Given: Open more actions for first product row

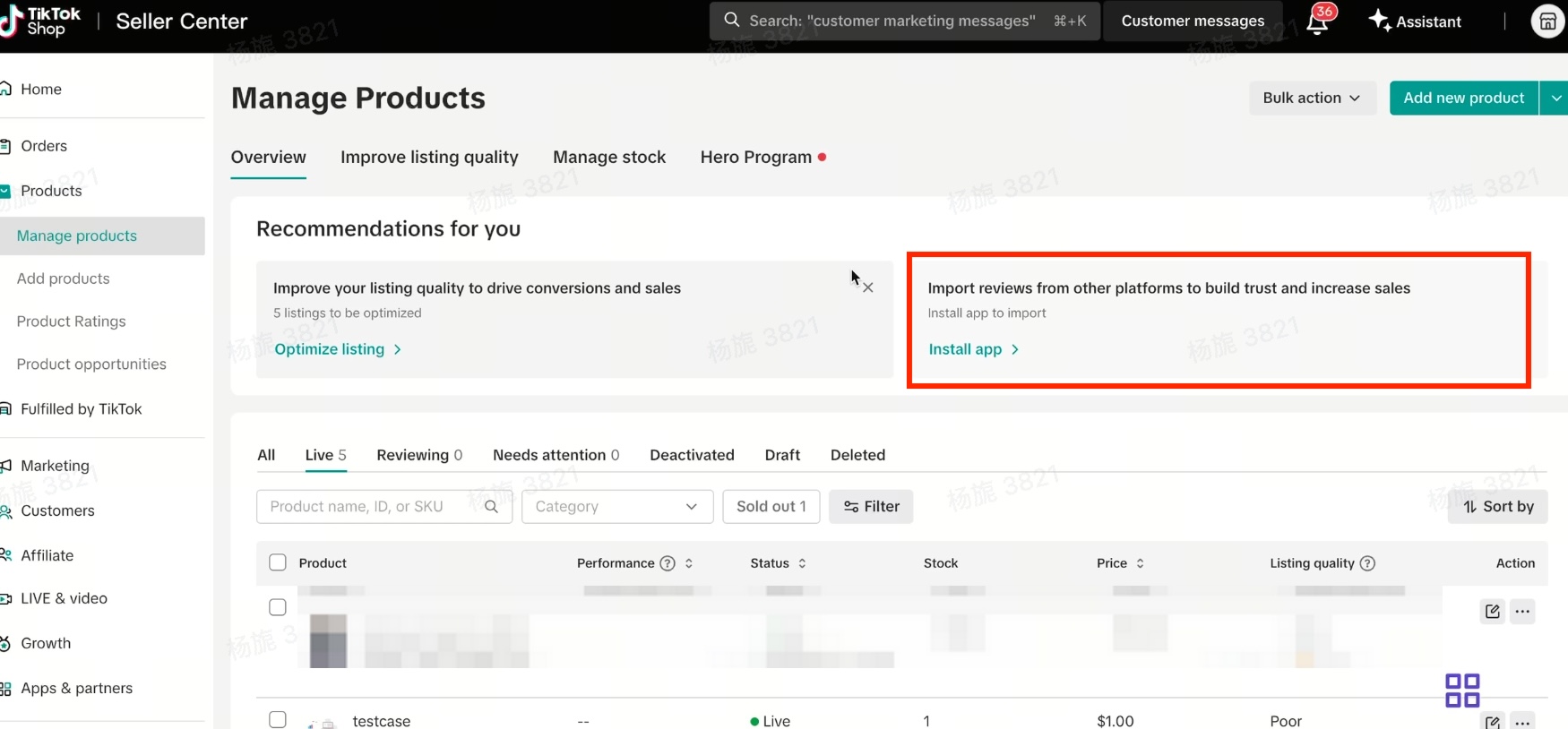Looking at the screenshot, I should click(x=1522, y=612).
